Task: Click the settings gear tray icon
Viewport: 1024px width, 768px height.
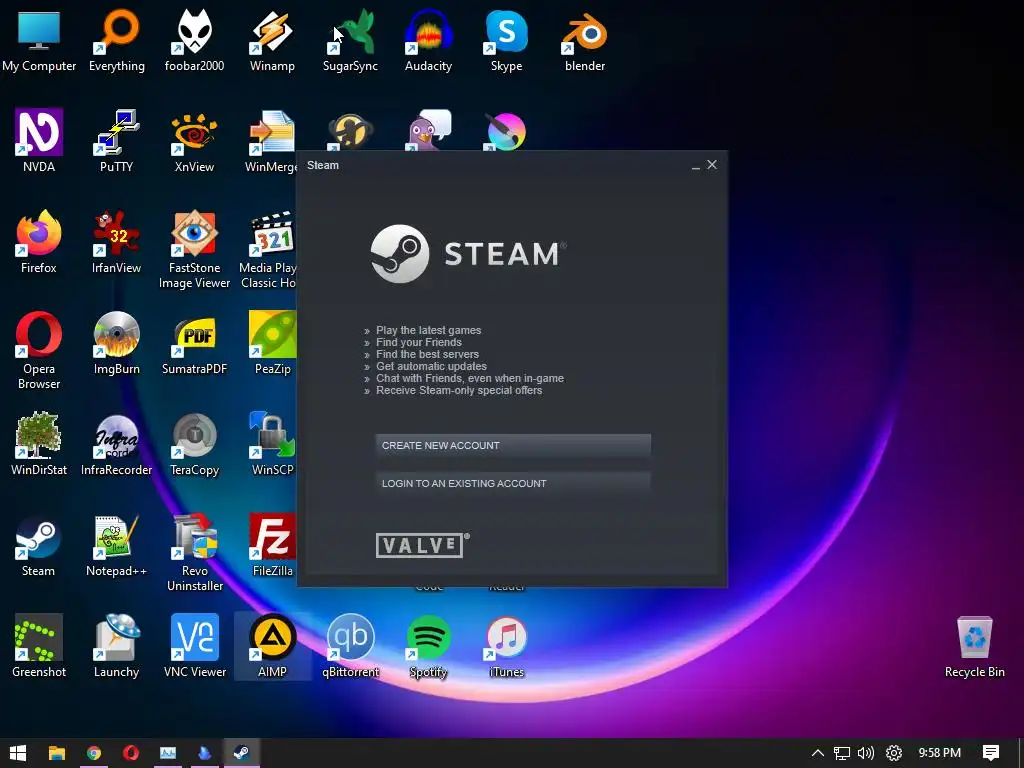Action: (x=894, y=753)
